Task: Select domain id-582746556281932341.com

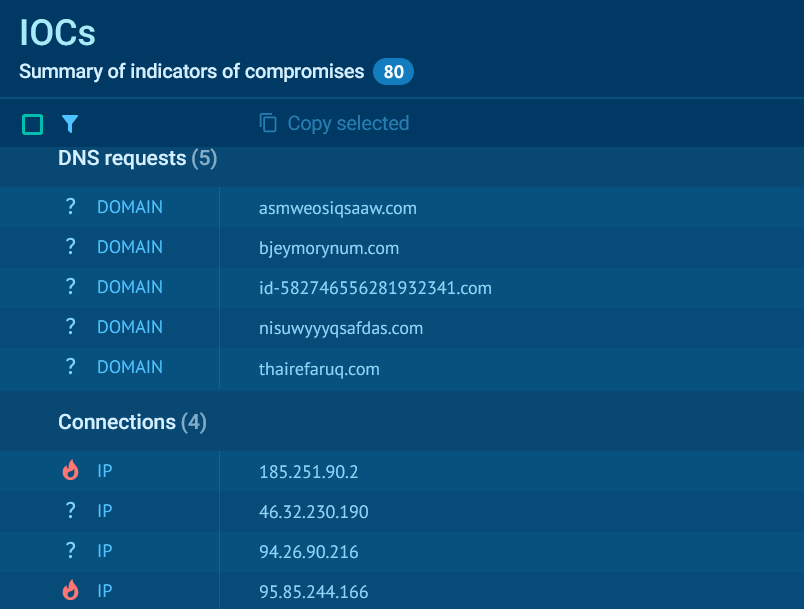Action: (x=373, y=287)
